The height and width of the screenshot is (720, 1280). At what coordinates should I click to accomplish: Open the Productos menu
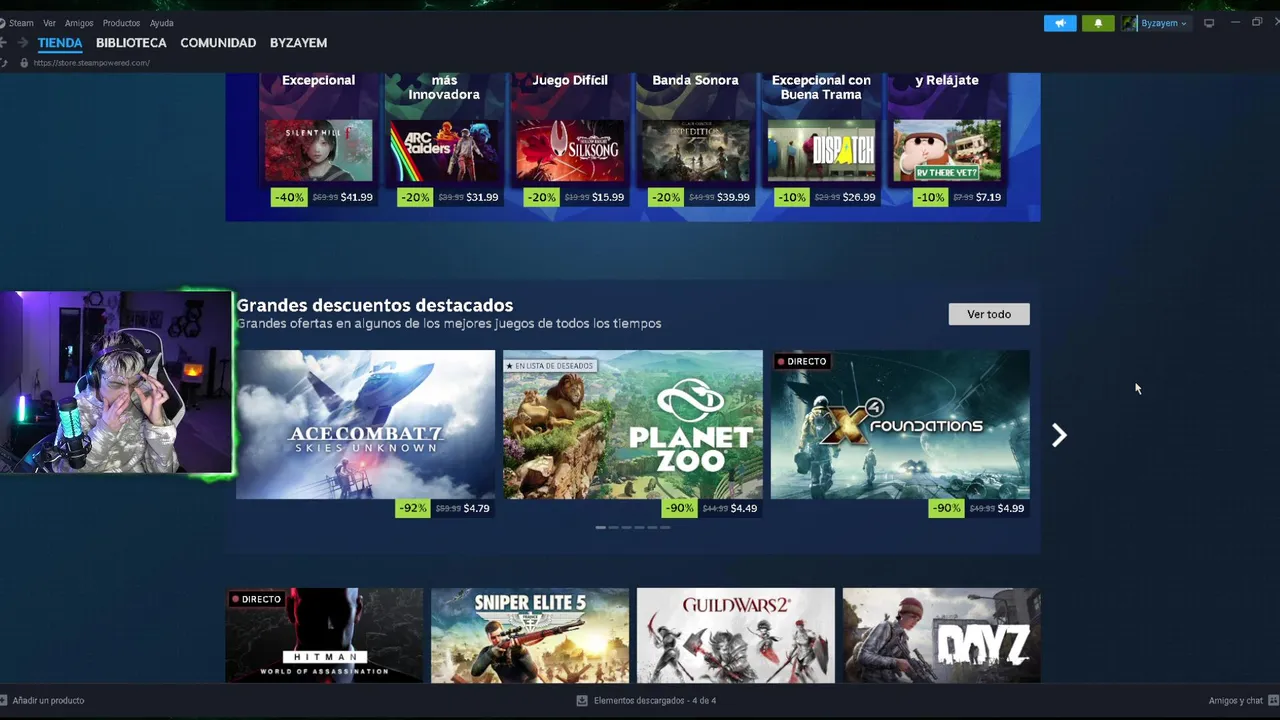(x=121, y=23)
